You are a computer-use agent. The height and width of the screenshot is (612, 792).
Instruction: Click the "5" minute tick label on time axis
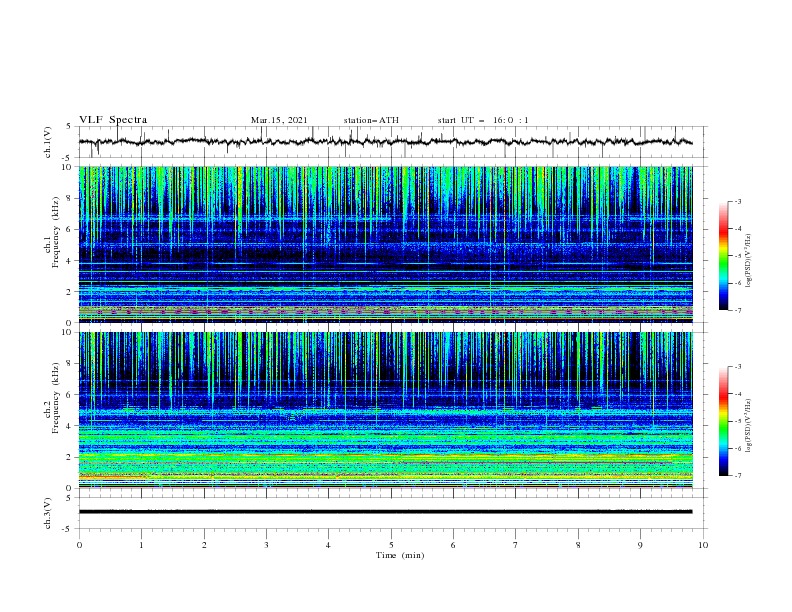coord(391,545)
